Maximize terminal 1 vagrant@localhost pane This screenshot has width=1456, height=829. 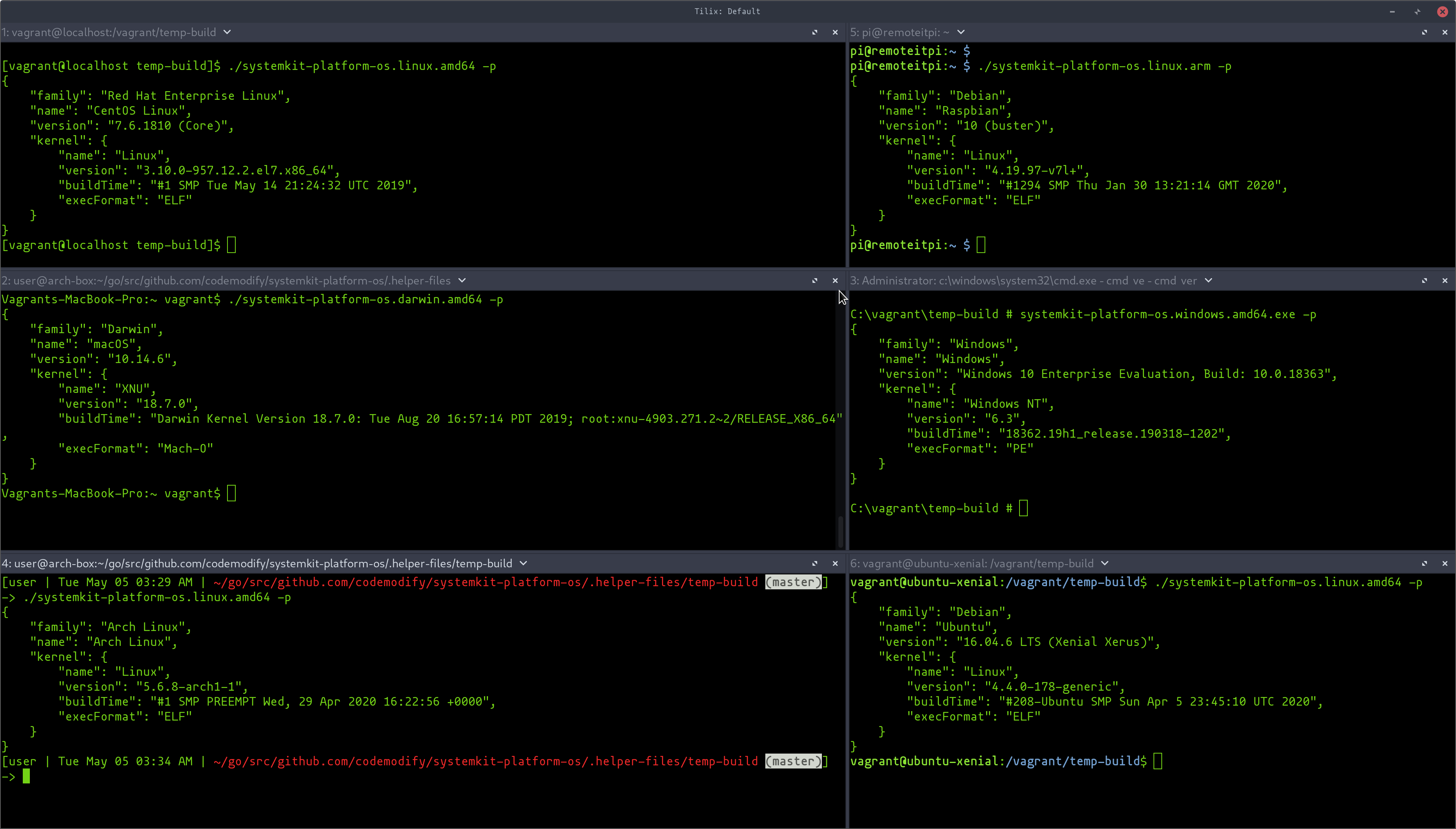(x=814, y=33)
